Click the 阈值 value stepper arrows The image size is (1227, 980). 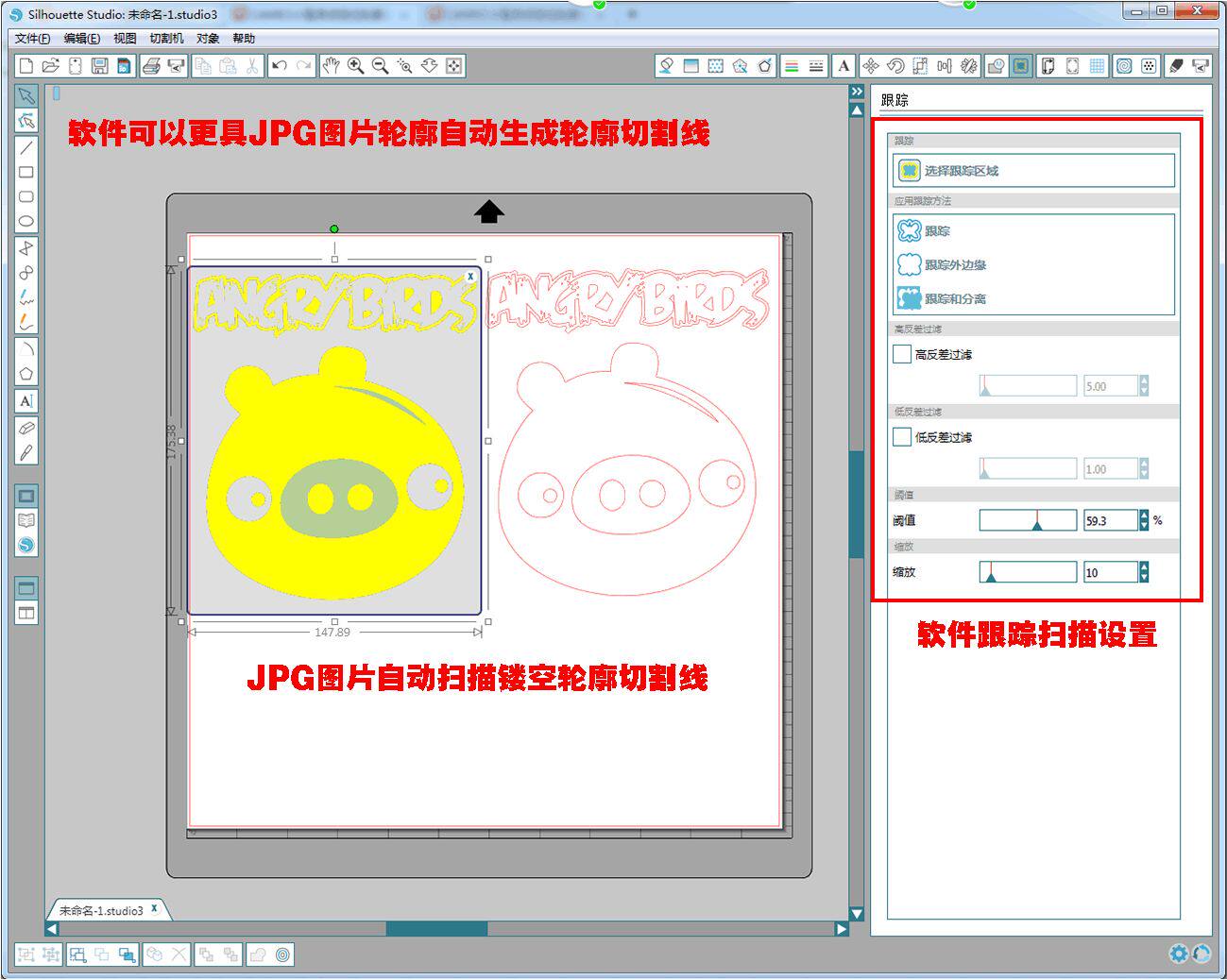[1144, 520]
